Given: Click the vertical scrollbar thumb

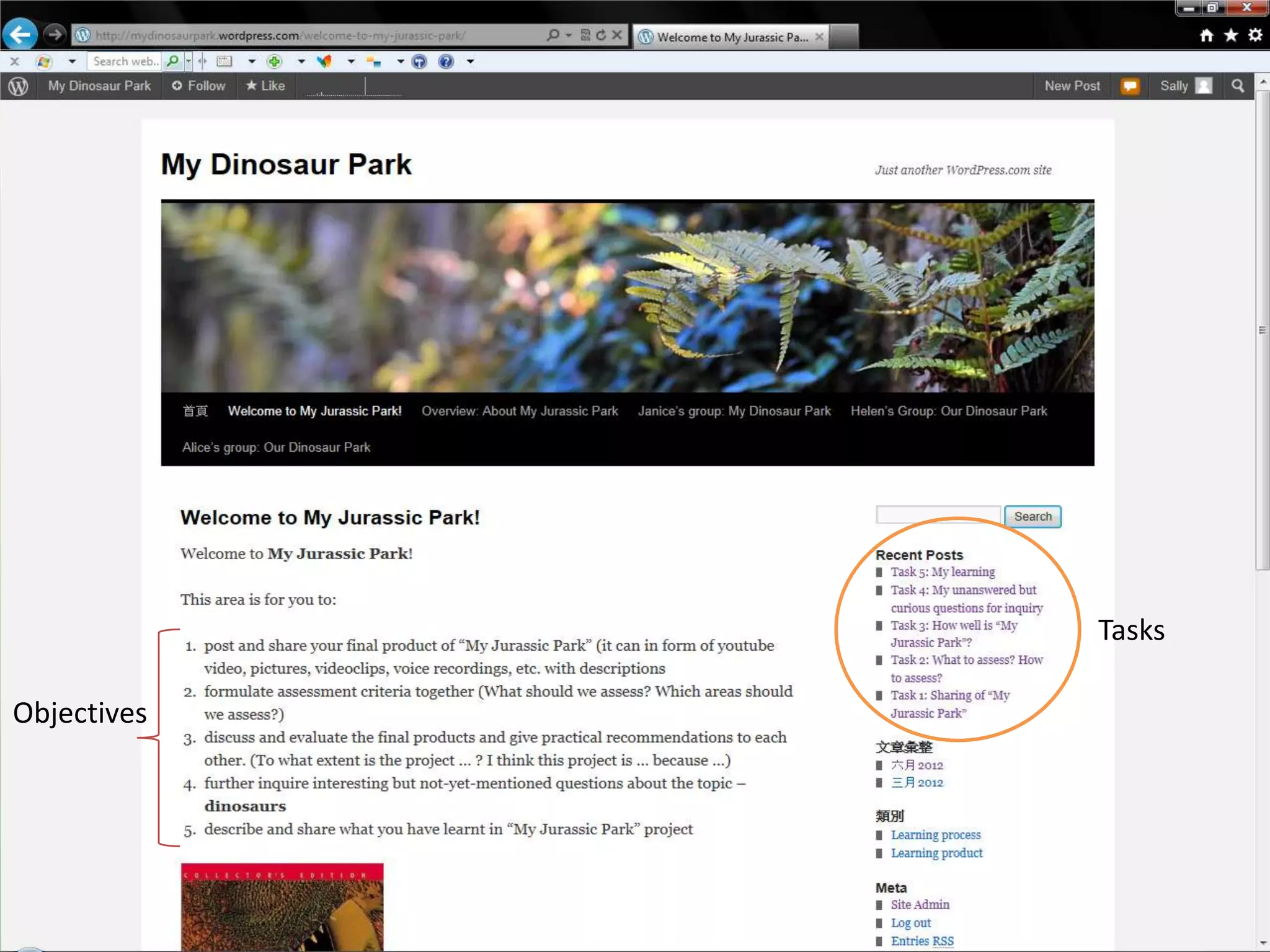Looking at the screenshot, I should tap(1262, 330).
